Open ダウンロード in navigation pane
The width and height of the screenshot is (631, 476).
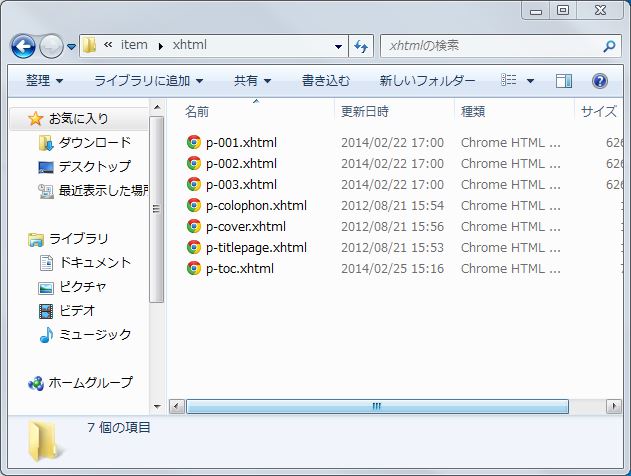95,142
